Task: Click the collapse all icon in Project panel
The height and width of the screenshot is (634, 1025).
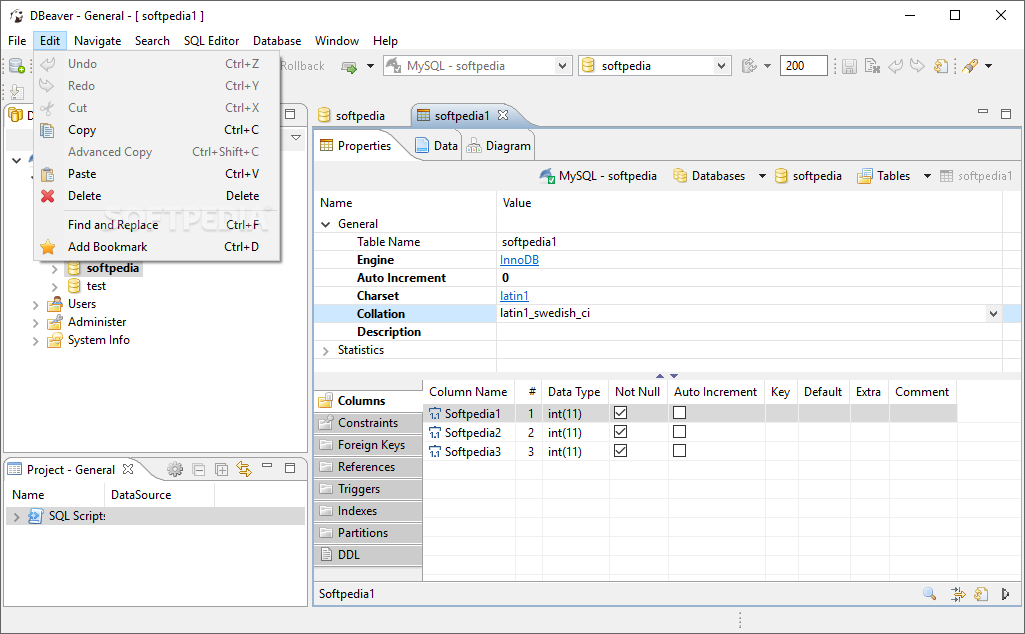Action: pyautogui.click(x=199, y=469)
